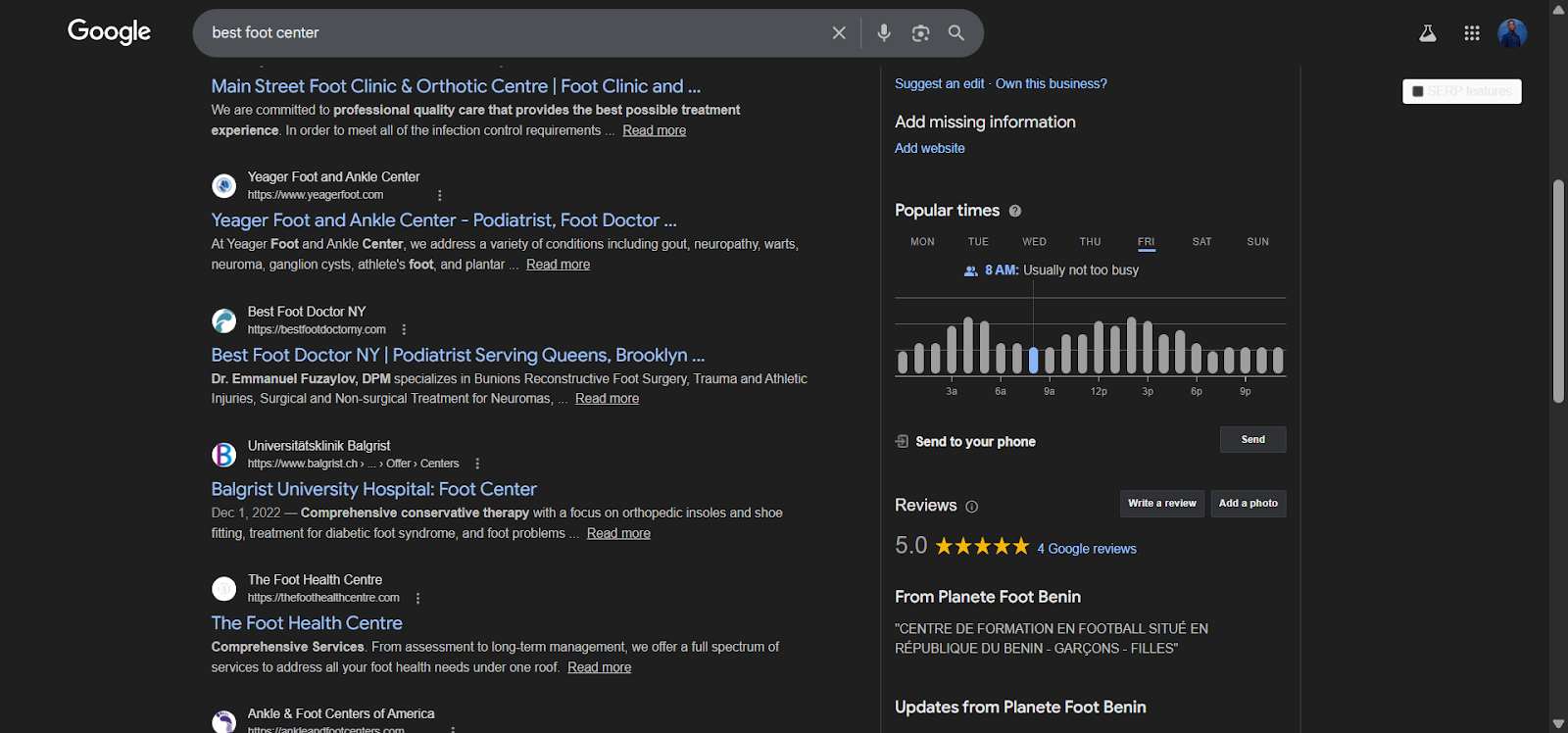Click Ankle & Foot Centers of America site name
Screen dimensions: 1568x733
click(341, 713)
